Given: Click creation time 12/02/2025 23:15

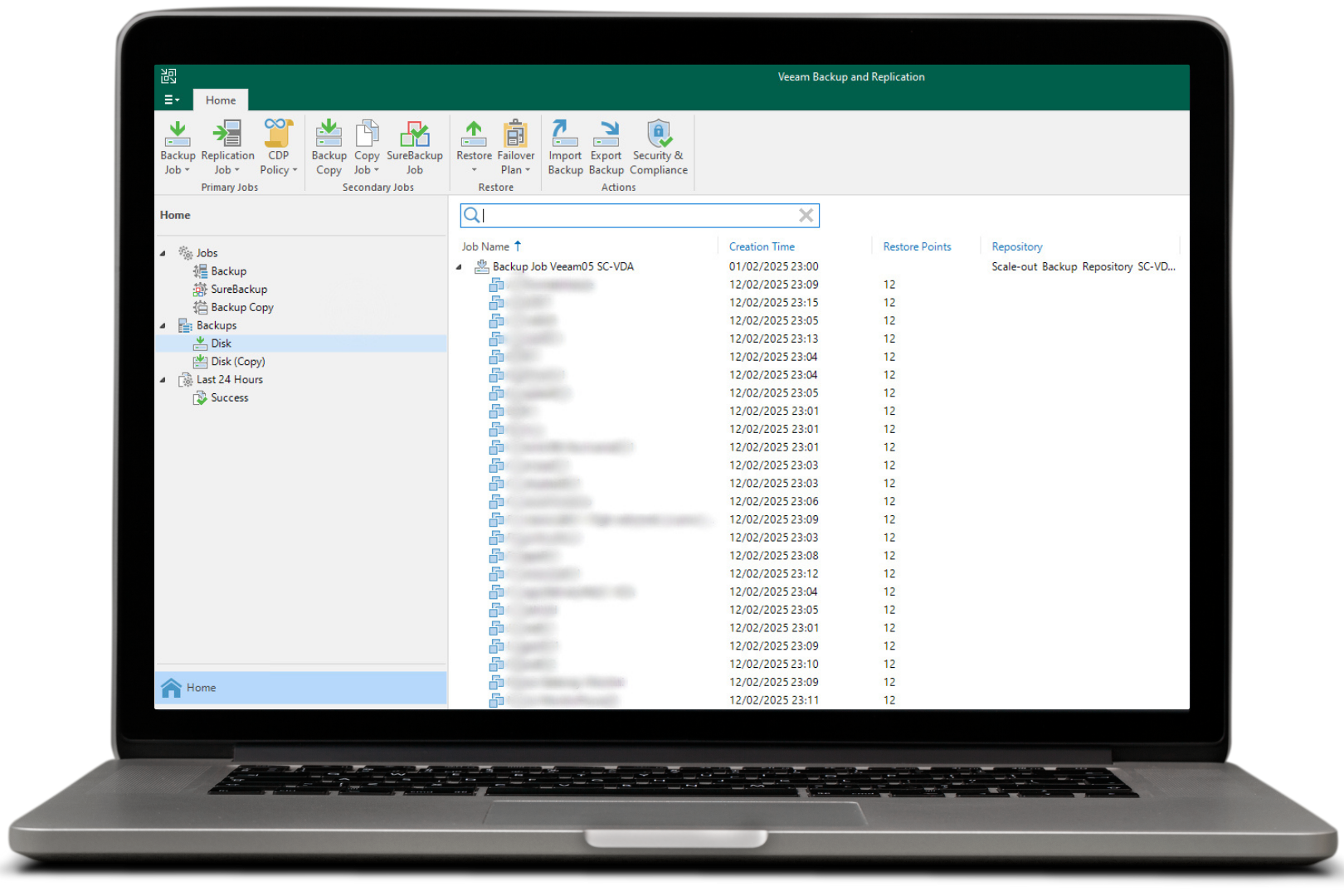Looking at the screenshot, I should (773, 303).
